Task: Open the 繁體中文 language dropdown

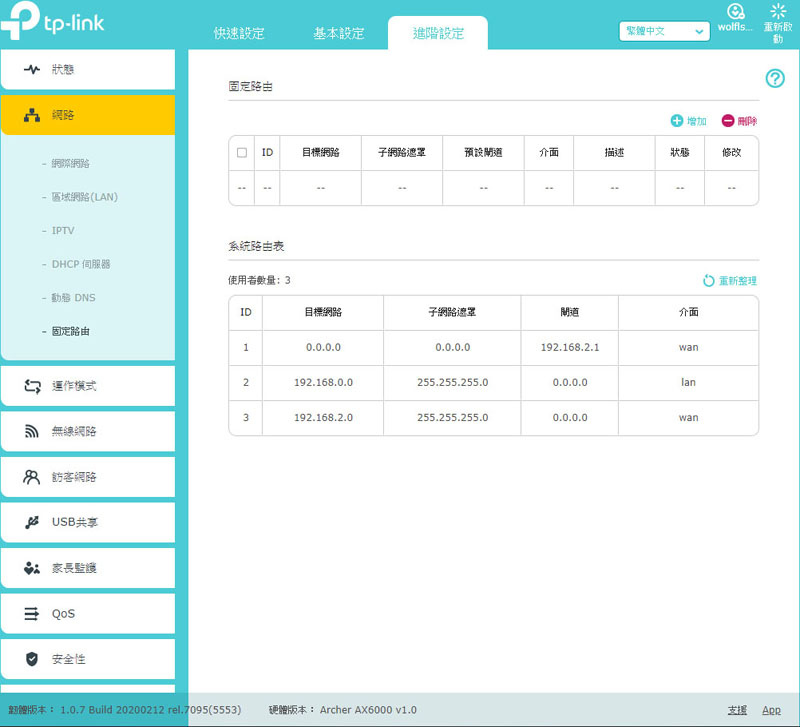Action: coord(664,31)
